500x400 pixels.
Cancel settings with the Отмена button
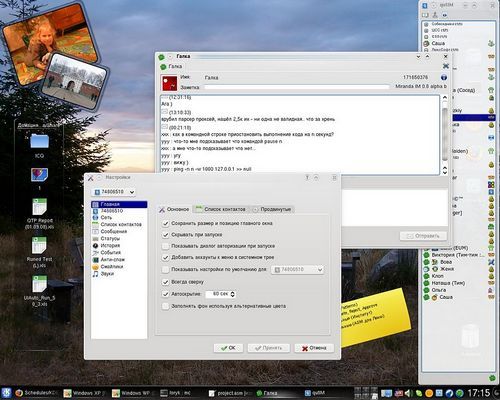click(314, 348)
